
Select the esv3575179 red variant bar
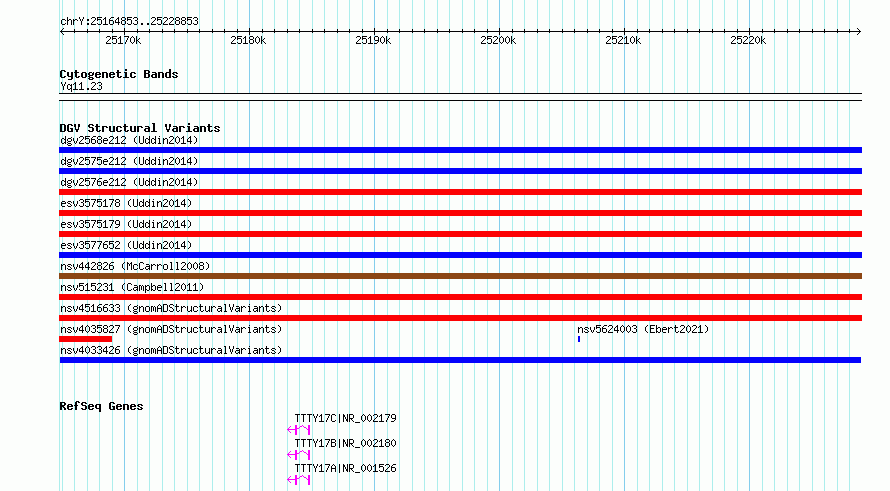point(460,234)
